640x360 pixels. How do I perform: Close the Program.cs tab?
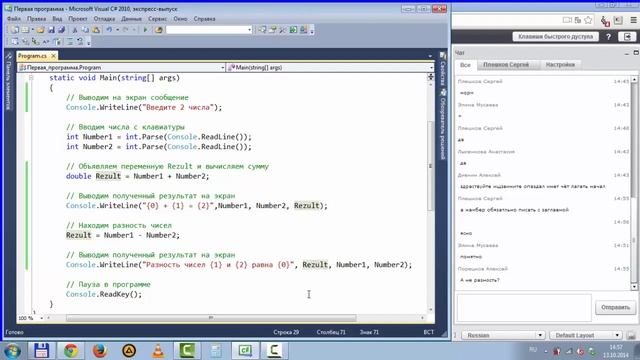point(53,56)
